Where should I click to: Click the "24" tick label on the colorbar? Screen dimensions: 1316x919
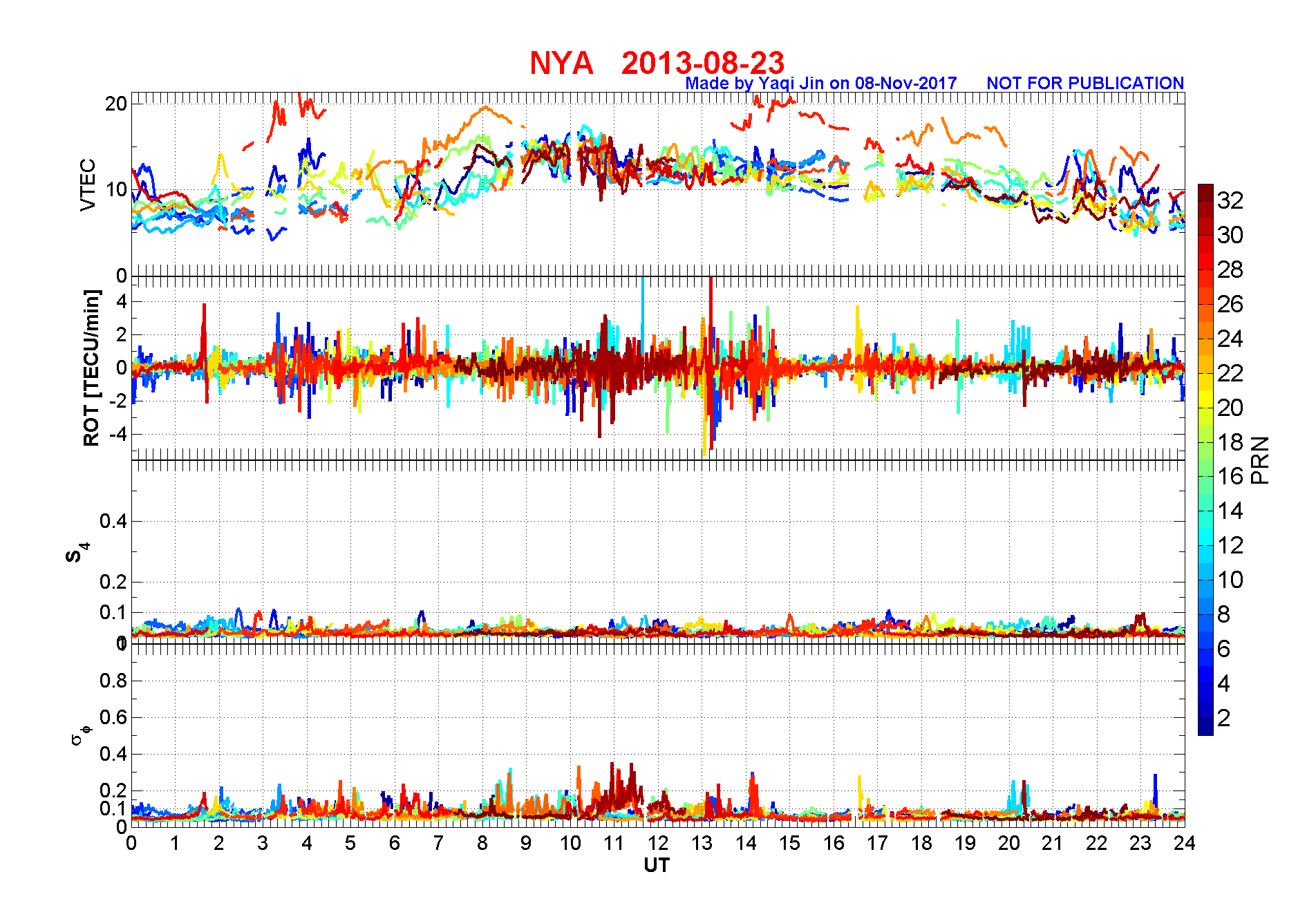(x=1230, y=339)
